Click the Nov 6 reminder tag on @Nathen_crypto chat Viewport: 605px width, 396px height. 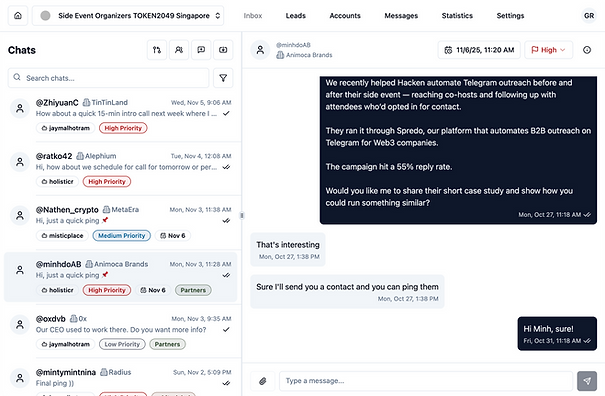point(173,235)
